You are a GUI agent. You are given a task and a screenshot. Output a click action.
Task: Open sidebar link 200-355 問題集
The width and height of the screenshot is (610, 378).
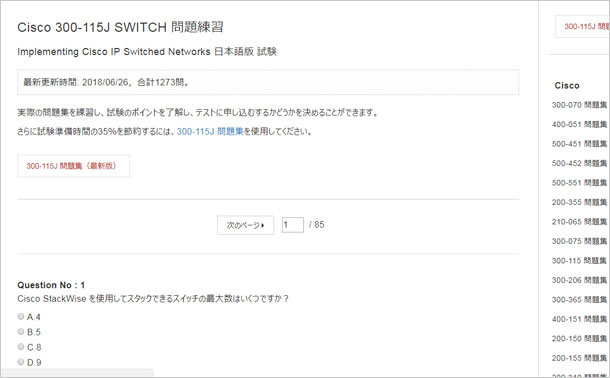[579, 202]
